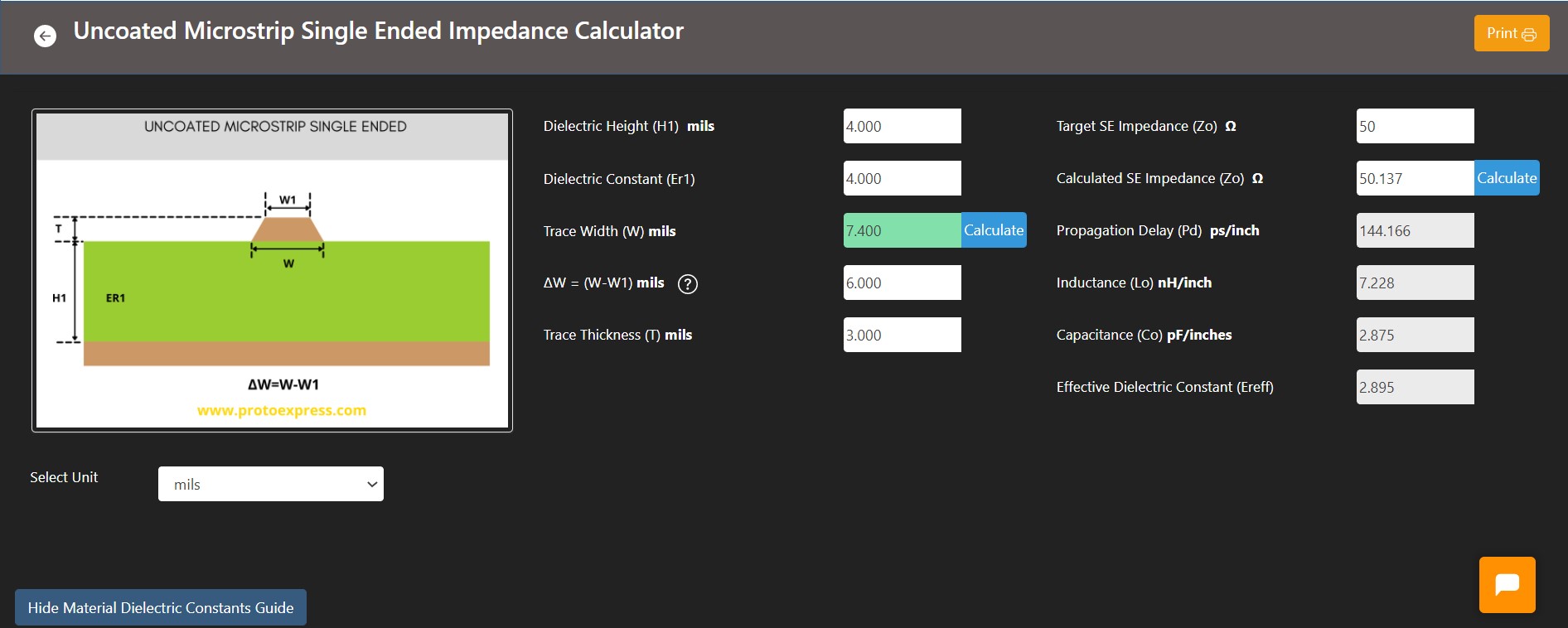Click the Capacitance (Co) pF/inches label
Image resolution: width=1568 pixels, height=628 pixels.
pos(1144,335)
